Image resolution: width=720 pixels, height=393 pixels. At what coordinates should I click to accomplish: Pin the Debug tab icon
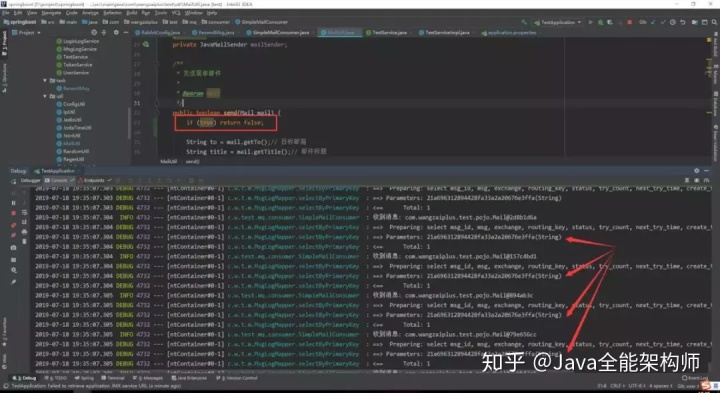13,281
